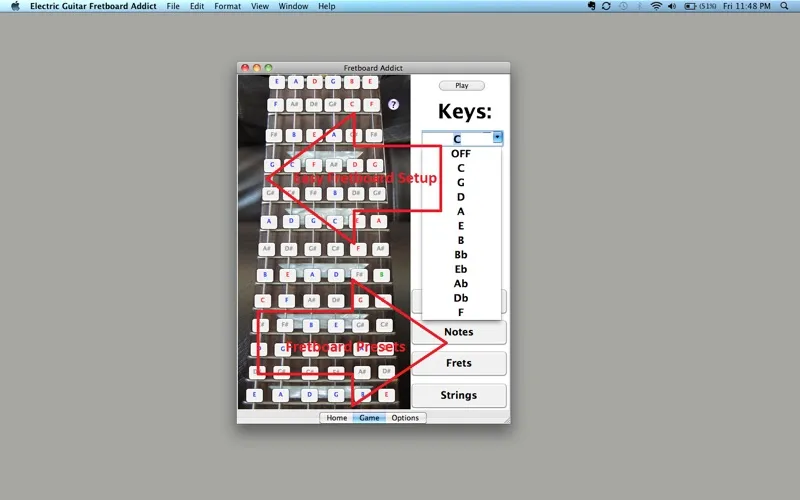This screenshot has width=800, height=500.
Task: Open the volume speaker icon
Action: pyautogui.click(x=672, y=6)
